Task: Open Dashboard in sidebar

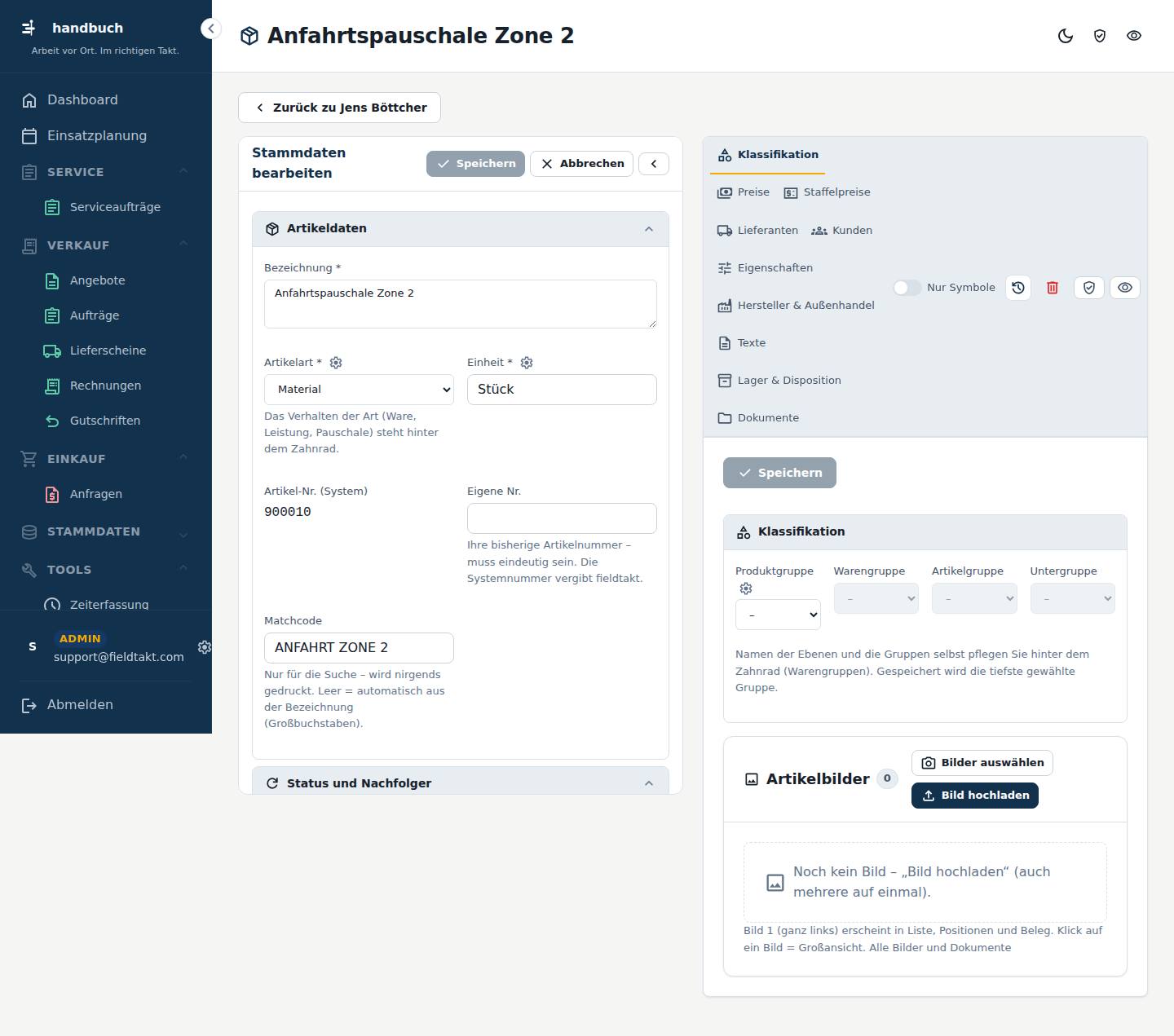Action: [x=106, y=100]
